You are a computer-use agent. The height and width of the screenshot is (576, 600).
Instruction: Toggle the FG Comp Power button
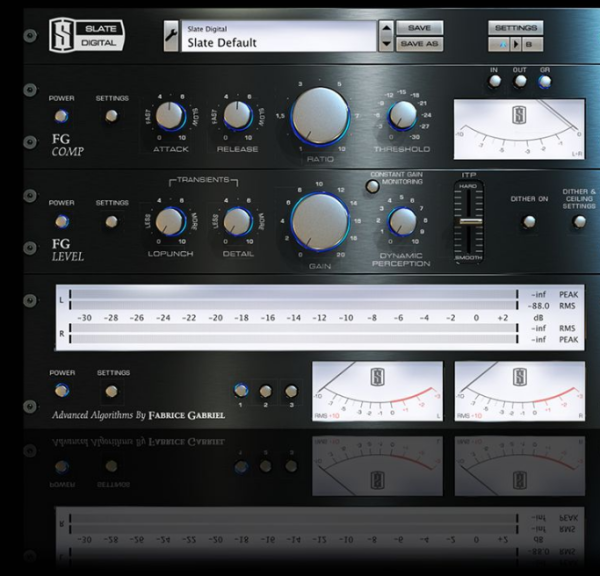tap(62, 117)
